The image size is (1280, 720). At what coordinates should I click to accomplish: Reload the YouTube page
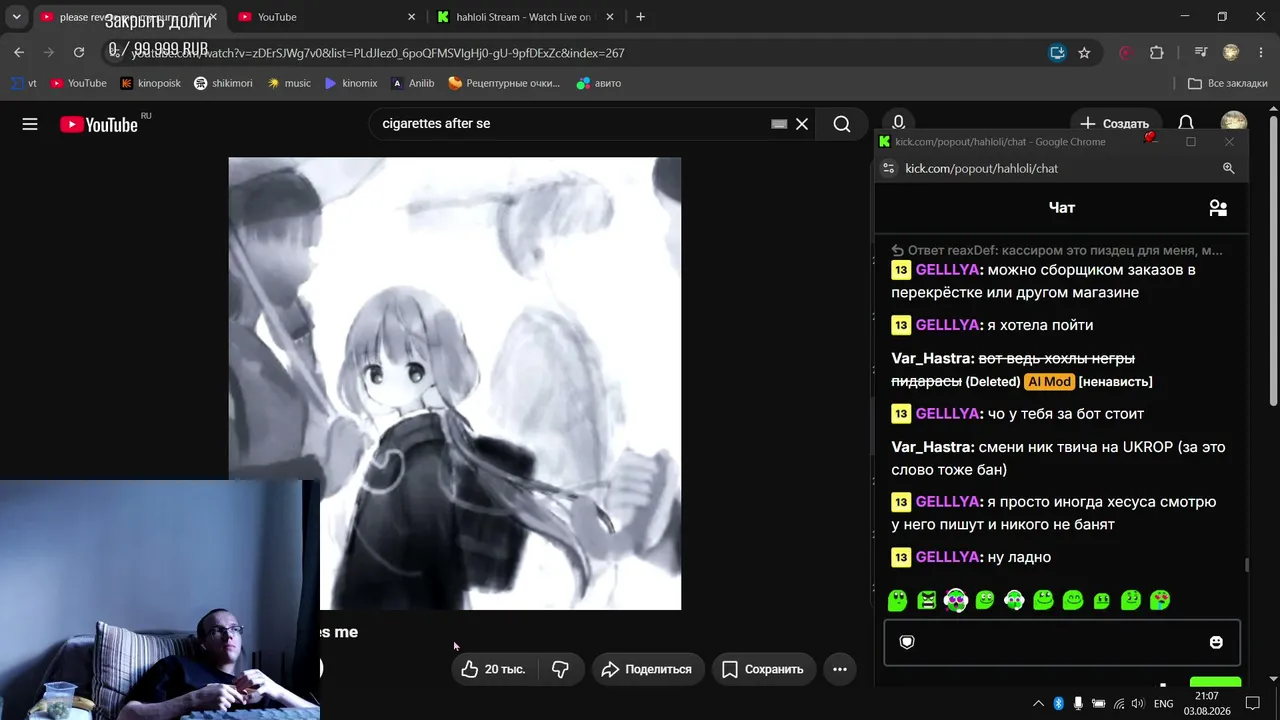[x=79, y=53]
